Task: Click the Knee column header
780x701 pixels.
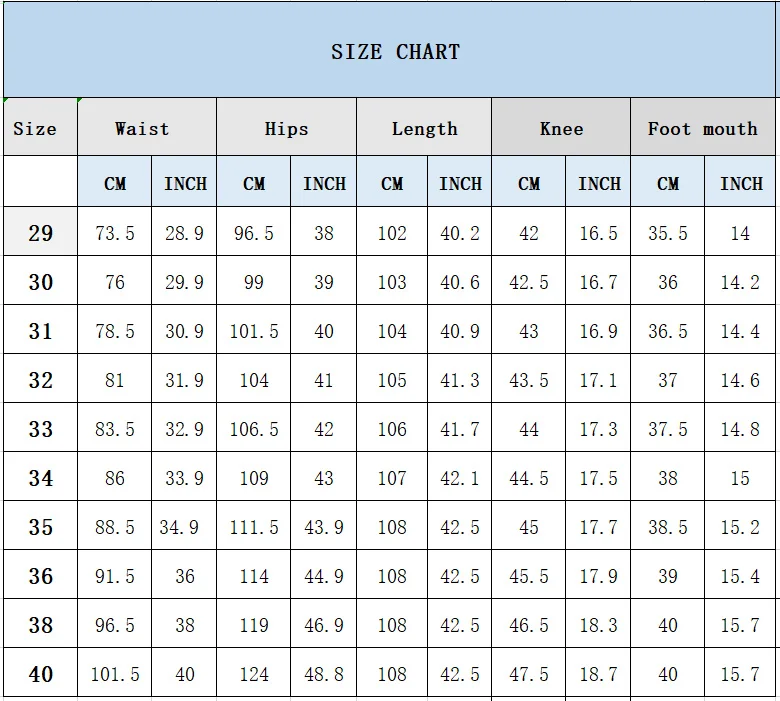Action: [x=561, y=129]
